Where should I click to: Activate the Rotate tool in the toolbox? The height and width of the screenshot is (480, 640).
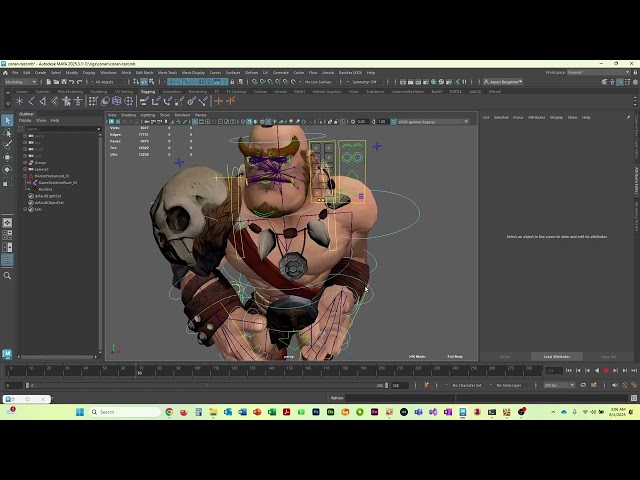click(x=7, y=169)
